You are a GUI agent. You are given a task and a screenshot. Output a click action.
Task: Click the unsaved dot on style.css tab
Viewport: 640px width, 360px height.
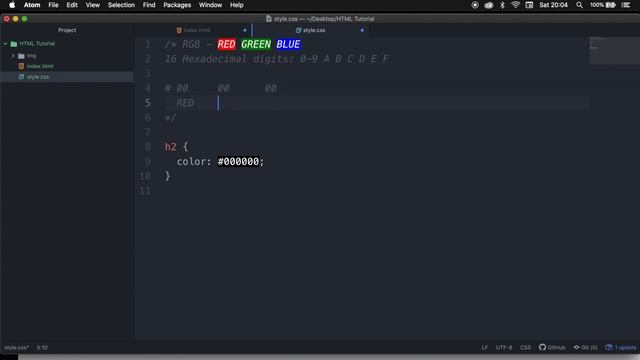click(362, 30)
